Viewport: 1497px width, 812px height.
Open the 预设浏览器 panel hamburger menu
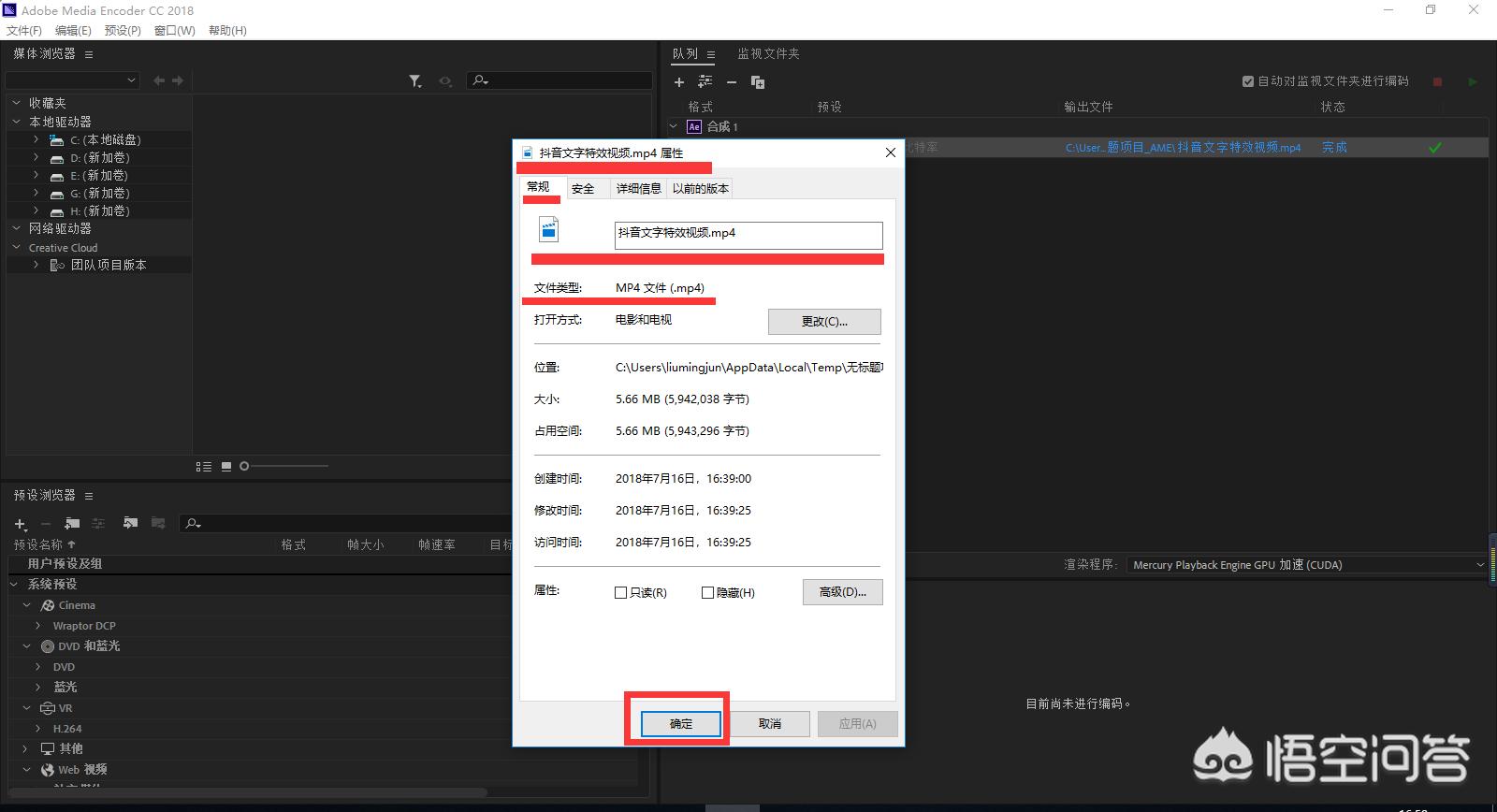pyautogui.click(x=89, y=496)
